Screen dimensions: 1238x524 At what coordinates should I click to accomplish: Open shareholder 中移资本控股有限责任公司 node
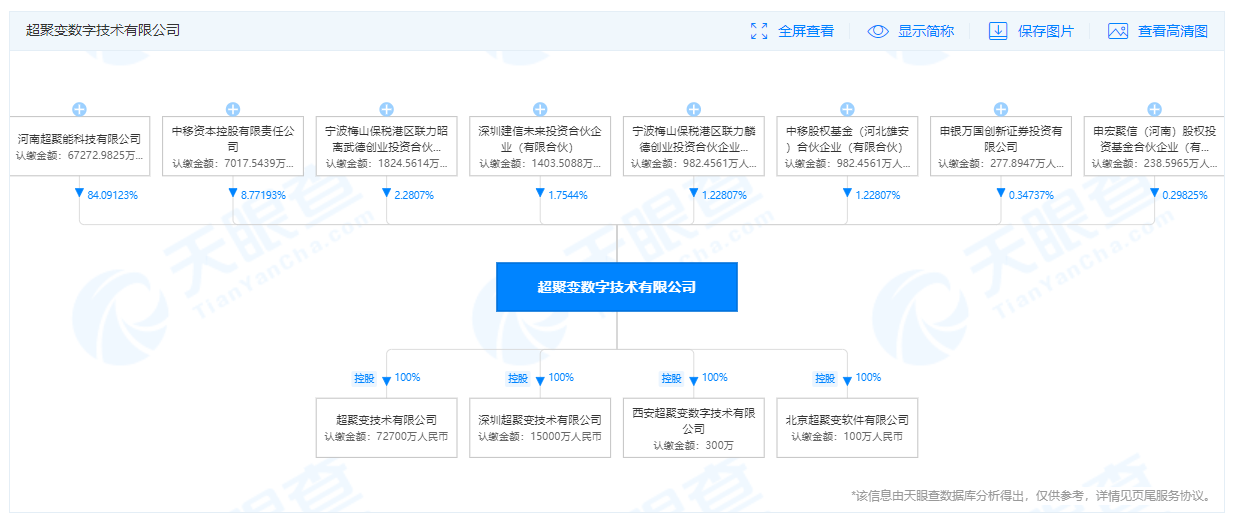pos(233,146)
